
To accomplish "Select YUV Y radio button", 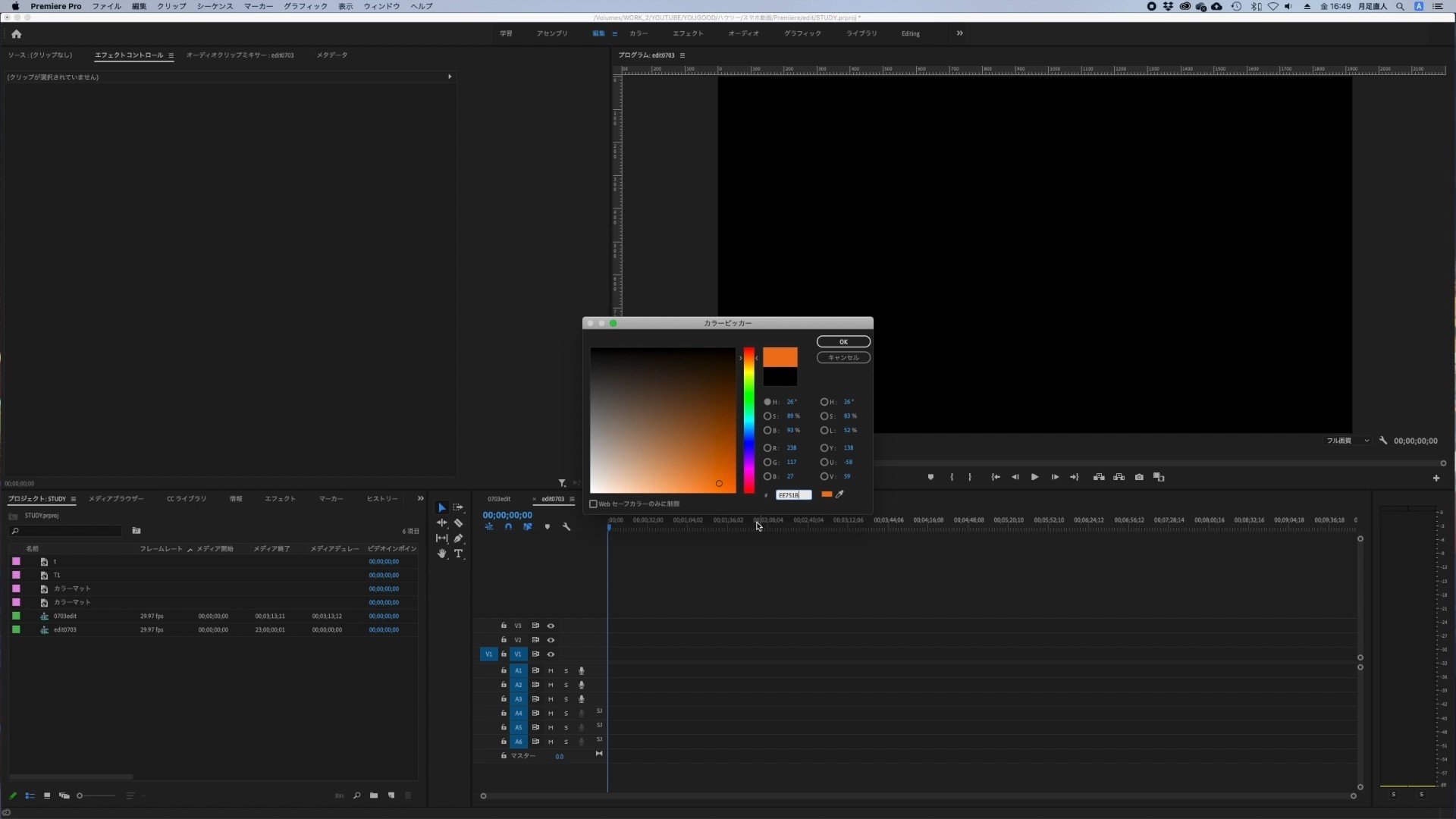I will pyautogui.click(x=824, y=448).
